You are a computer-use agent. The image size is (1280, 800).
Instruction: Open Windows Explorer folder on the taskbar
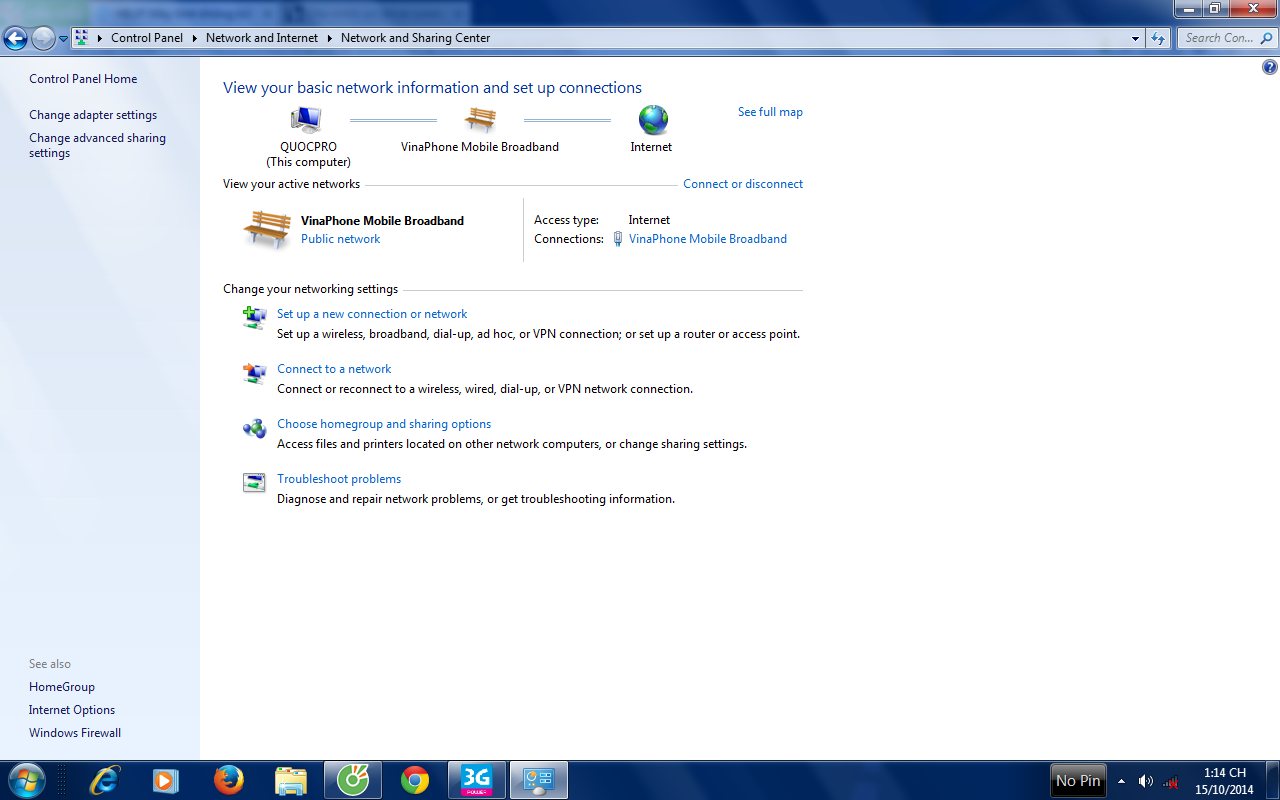click(290, 780)
